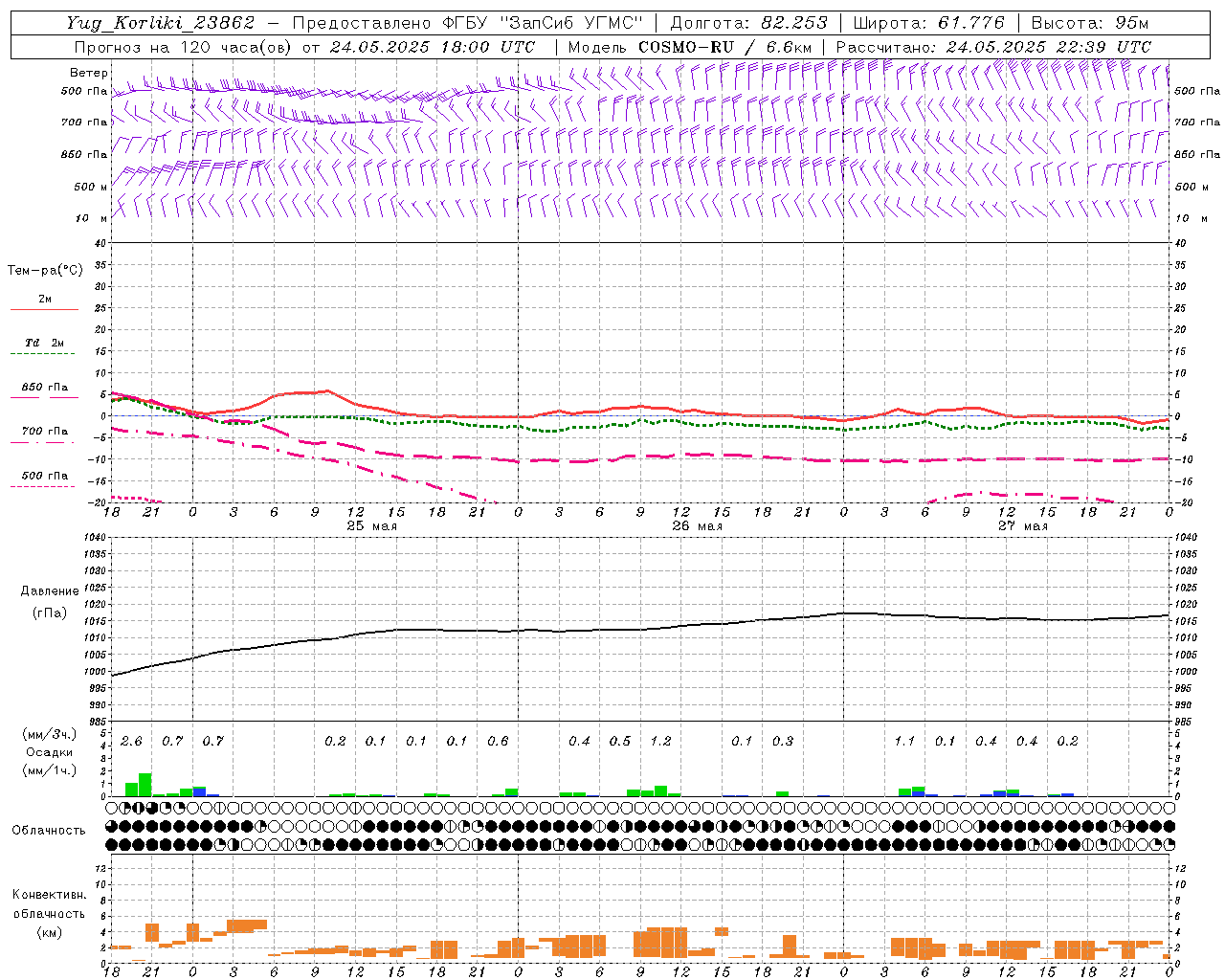The image size is (1225, 980).
Task: Click the red 2м temperature curve peak near 9h
Action: click(x=328, y=390)
